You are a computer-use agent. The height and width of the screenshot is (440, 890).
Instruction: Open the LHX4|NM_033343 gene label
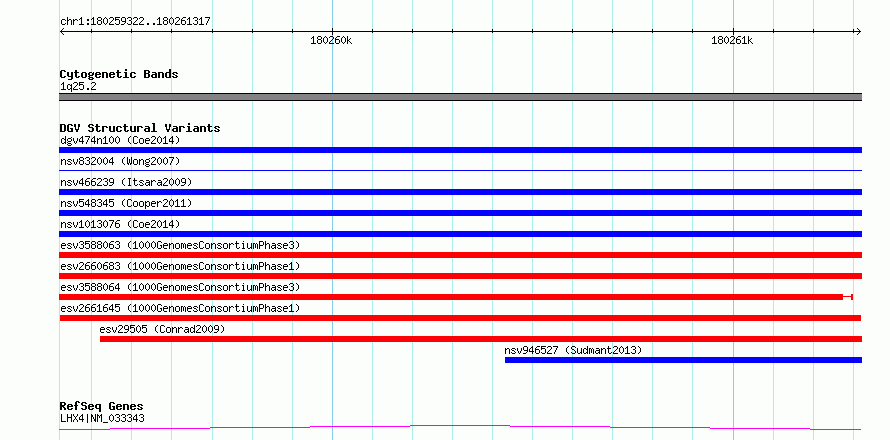(102, 419)
